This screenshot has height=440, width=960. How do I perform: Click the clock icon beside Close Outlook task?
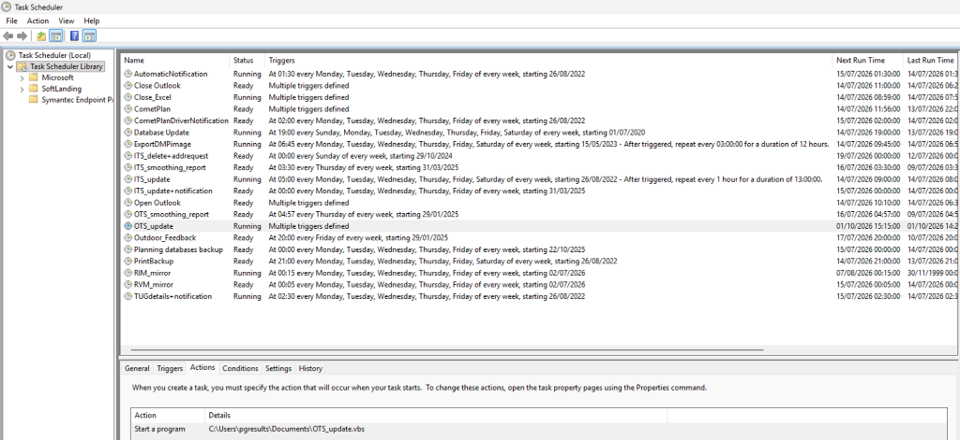(x=128, y=86)
